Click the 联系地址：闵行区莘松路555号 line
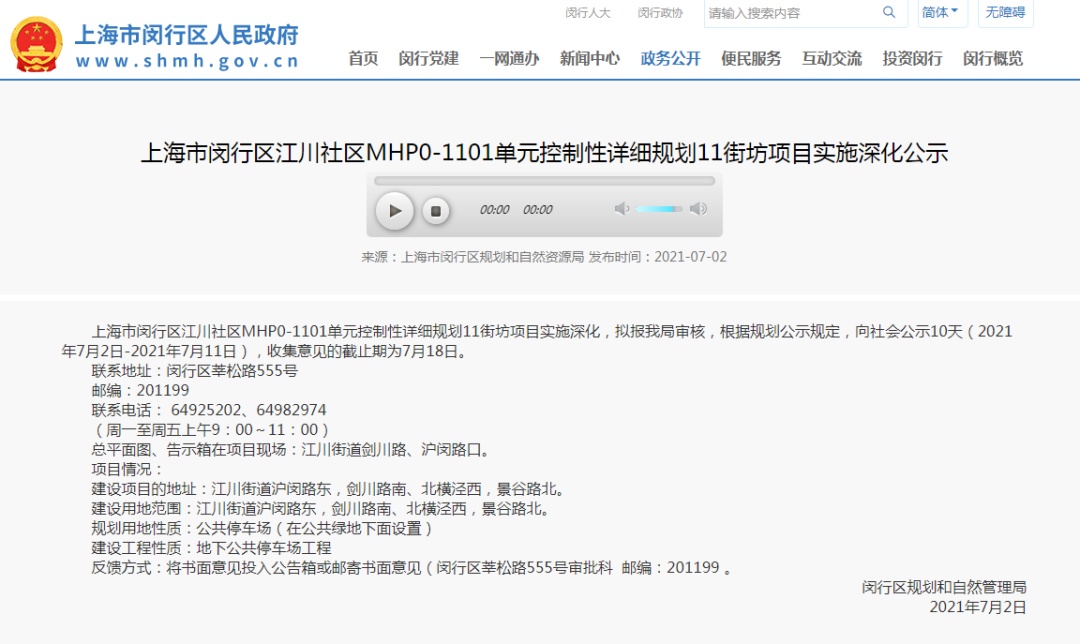The width and height of the screenshot is (1080, 644). [194, 371]
